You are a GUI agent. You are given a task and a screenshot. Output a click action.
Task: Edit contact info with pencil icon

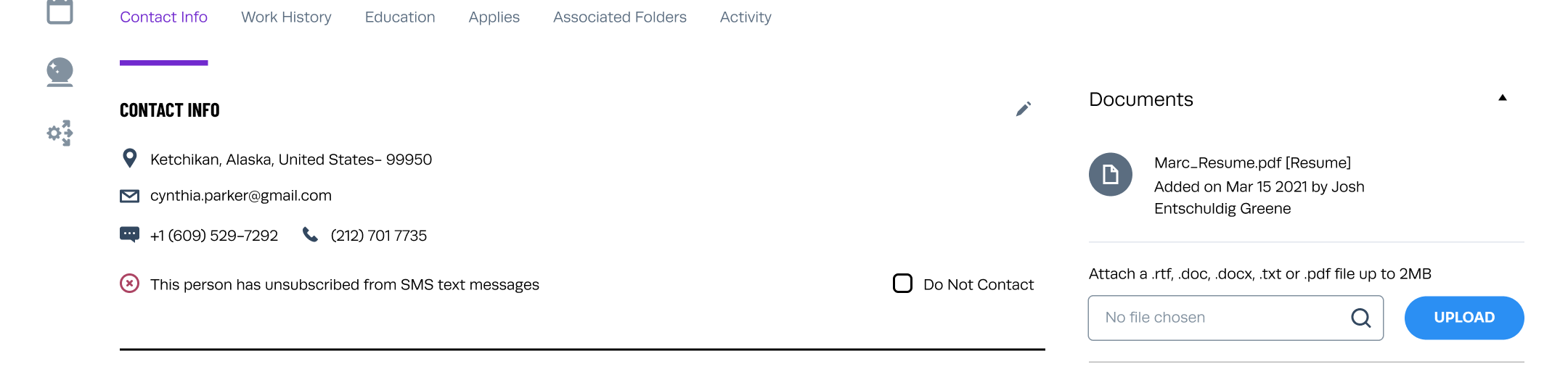point(1023,110)
